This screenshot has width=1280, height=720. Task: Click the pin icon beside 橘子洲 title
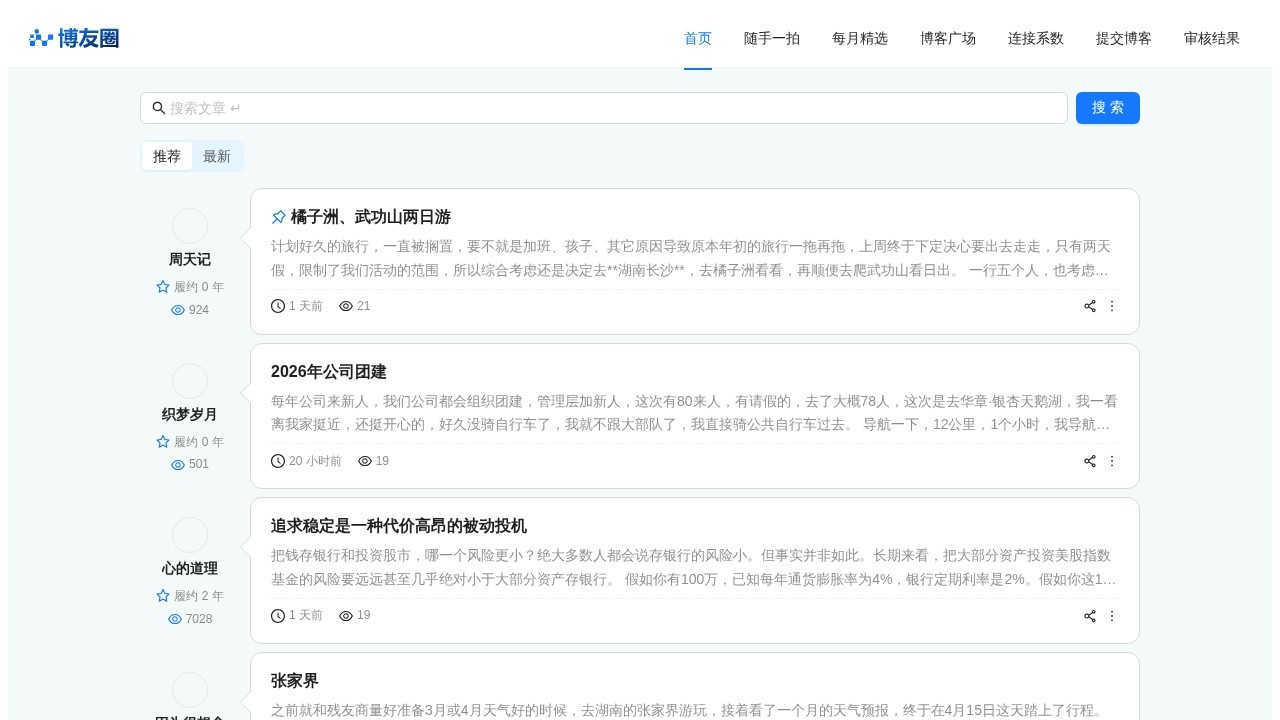[x=279, y=217]
